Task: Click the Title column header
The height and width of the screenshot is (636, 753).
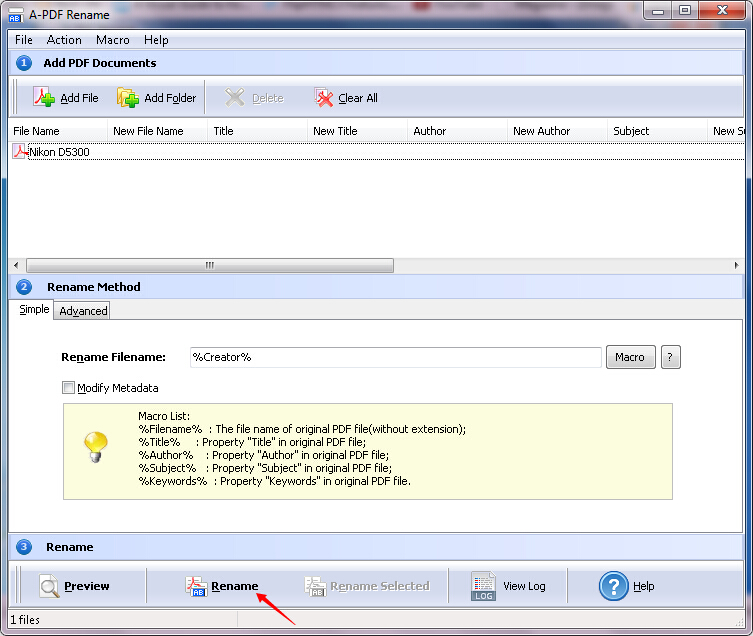Action: (257, 131)
